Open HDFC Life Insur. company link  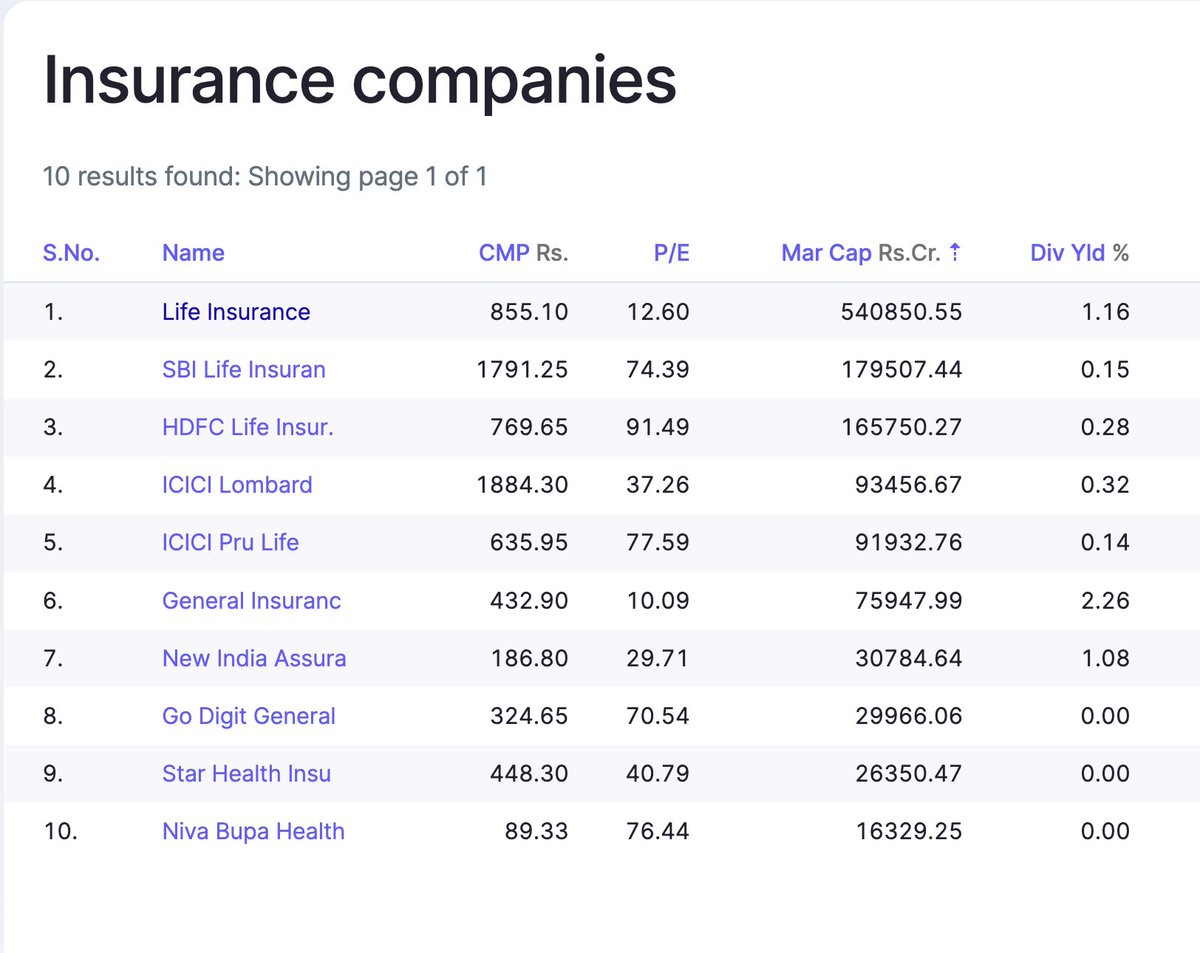coord(248,428)
